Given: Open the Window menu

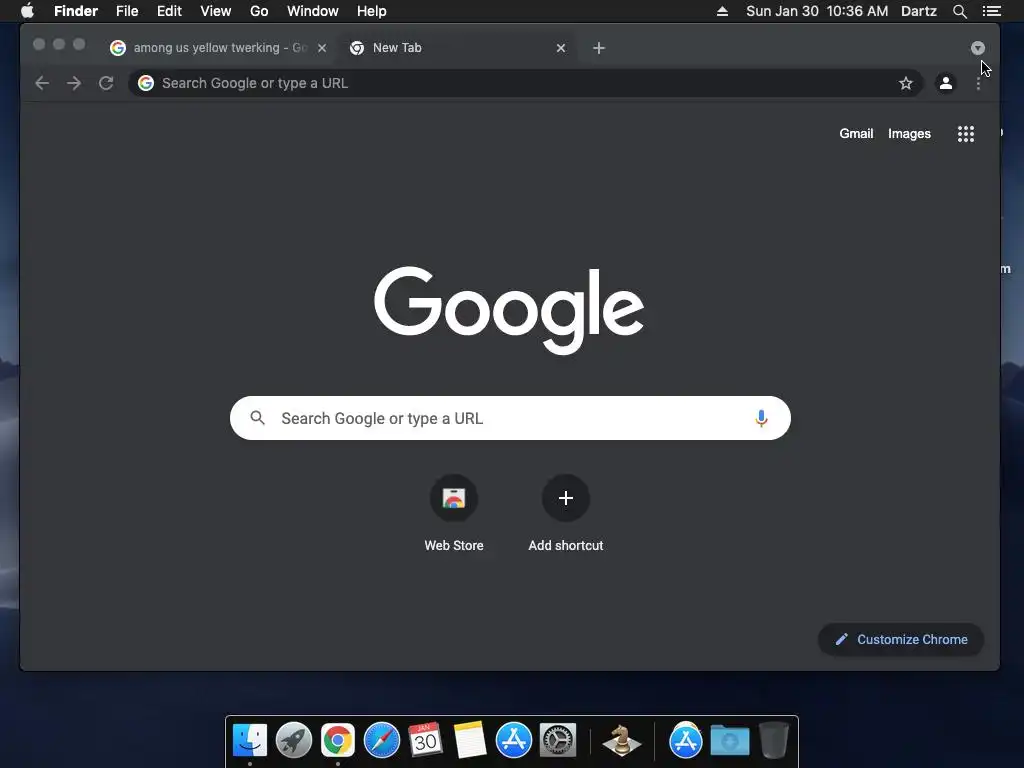Looking at the screenshot, I should click(x=313, y=11).
